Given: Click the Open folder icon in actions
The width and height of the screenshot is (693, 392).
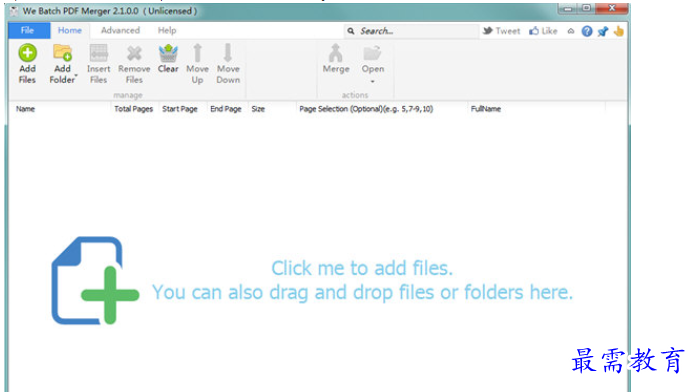Looking at the screenshot, I should pyautogui.click(x=372, y=53).
